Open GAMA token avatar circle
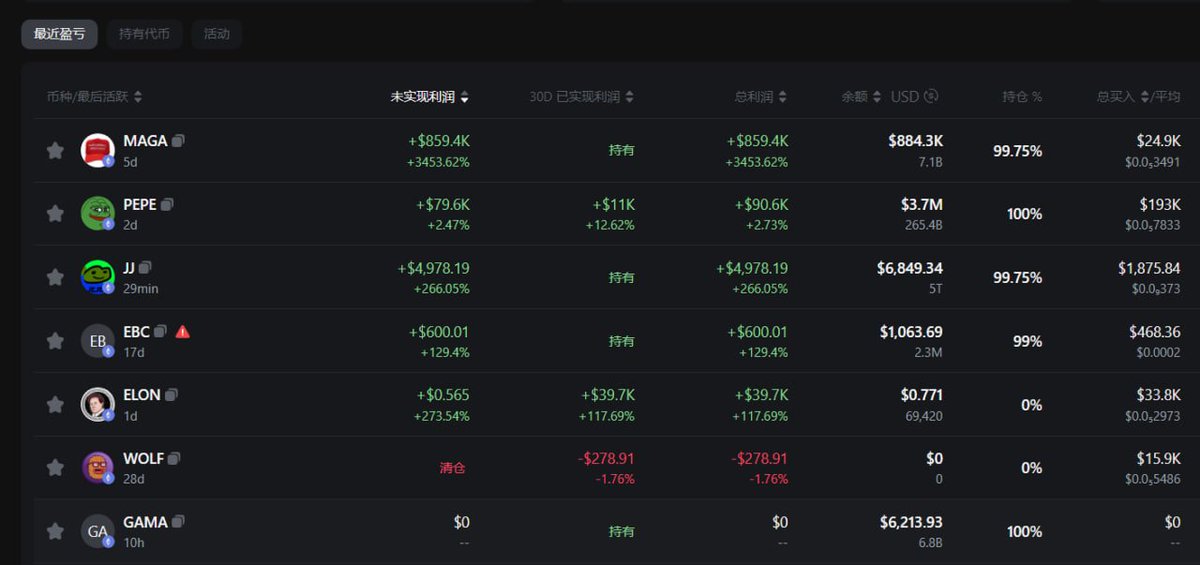The width and height of the screenshot is (1200, 565). pos(98,531)
